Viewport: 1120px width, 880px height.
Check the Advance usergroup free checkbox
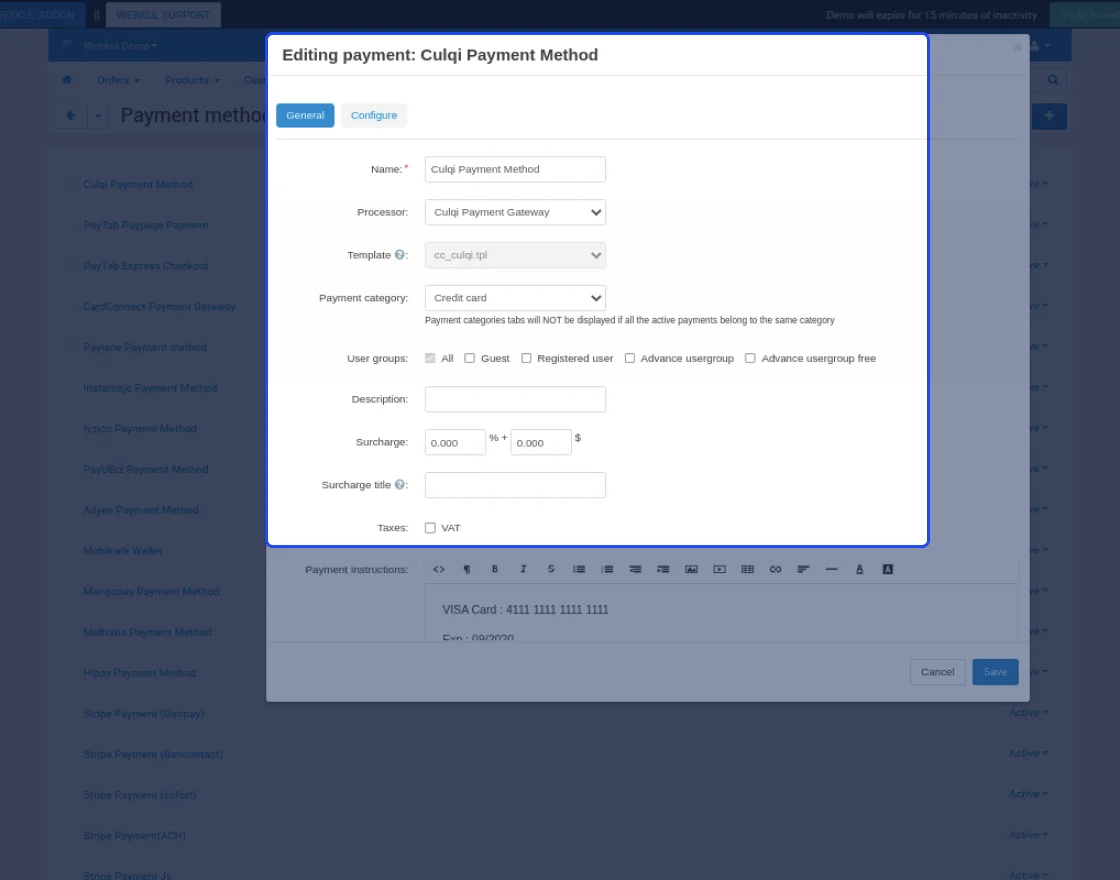point(750,358)
